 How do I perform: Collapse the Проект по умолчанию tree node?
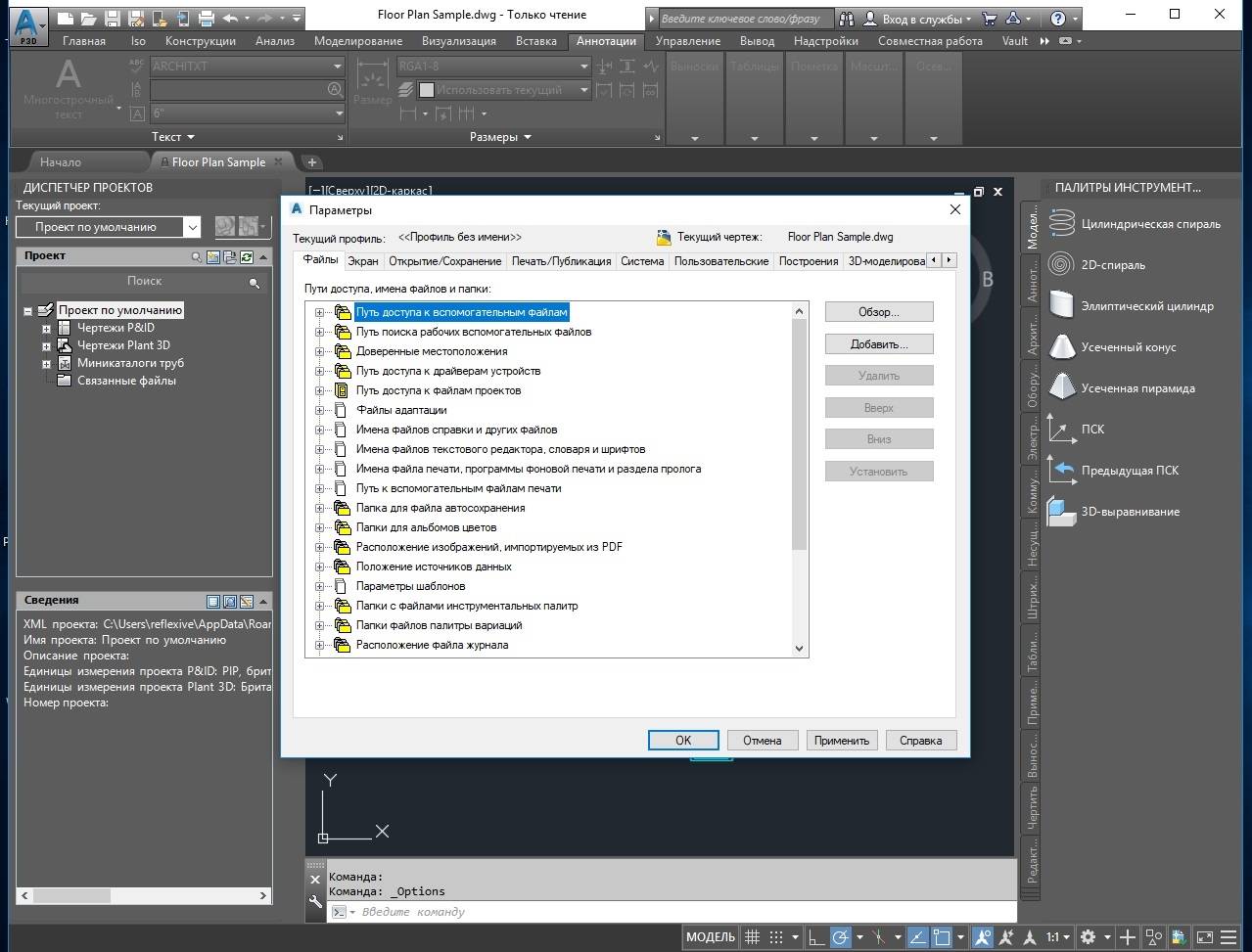(x=28, y=311)
